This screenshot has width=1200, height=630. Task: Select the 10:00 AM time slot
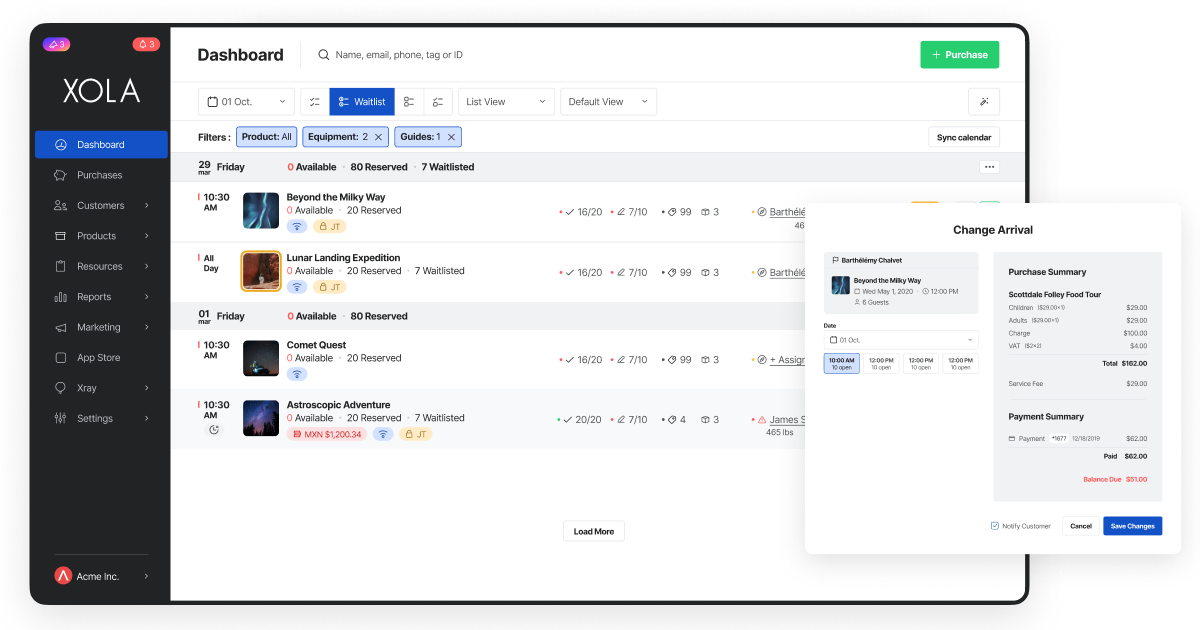click(x=841, y=363)
